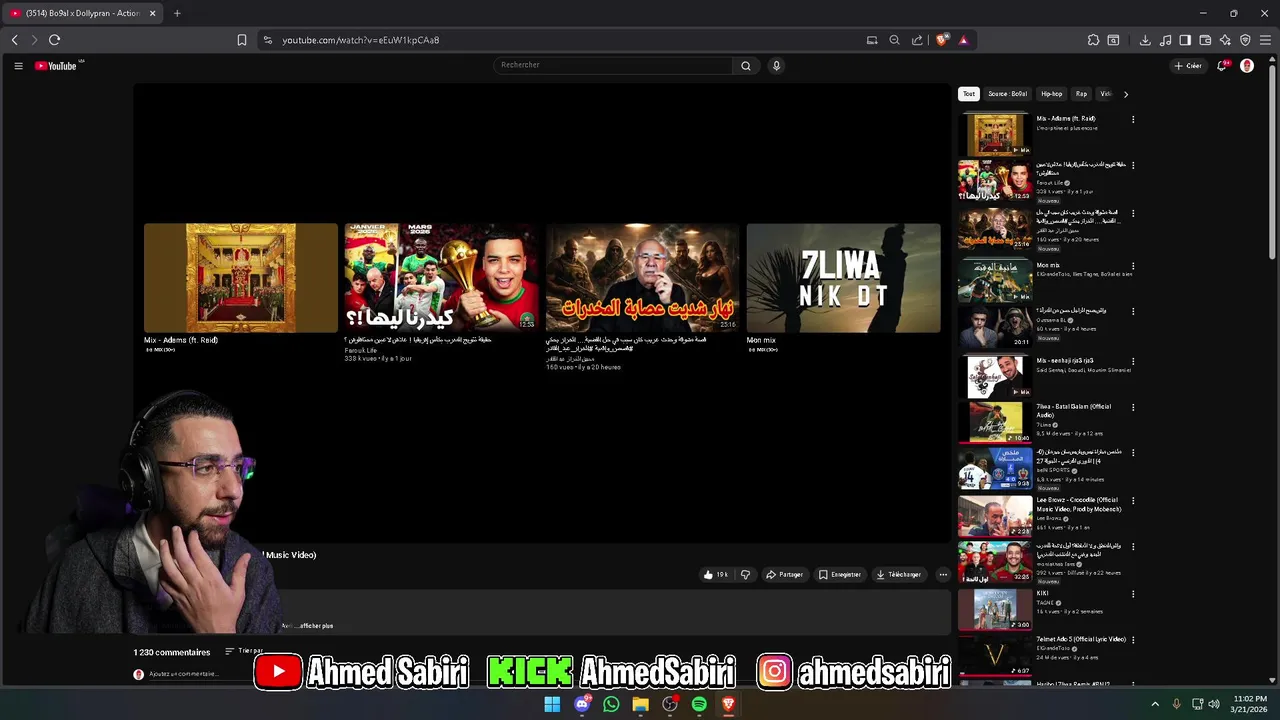Click the picture-in-picture icon in the address bar

click(x=872, y=40)
